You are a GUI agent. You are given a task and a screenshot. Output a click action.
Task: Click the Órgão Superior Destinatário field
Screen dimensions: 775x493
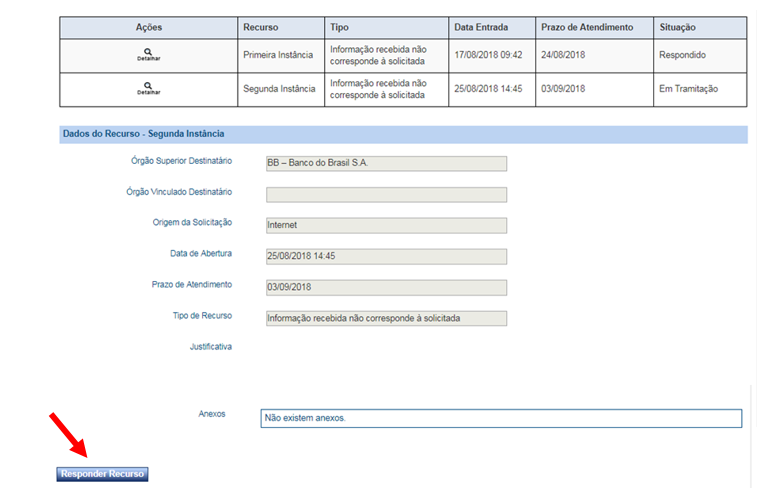[x=386, y=164]
